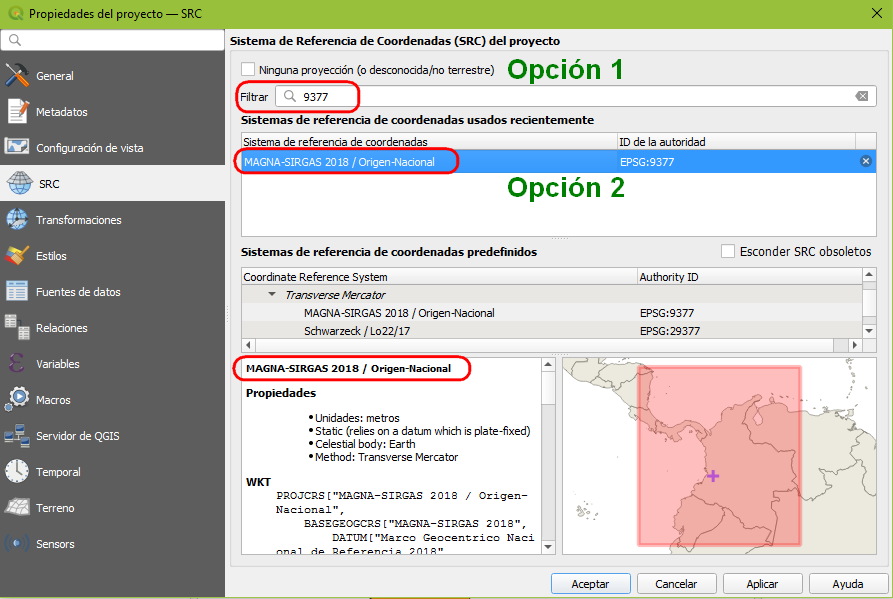The height and width of the screenshot is (599, 893).
Task: Click the down arrow of the predefined list scrollbar
Action: tap(869, 331)
